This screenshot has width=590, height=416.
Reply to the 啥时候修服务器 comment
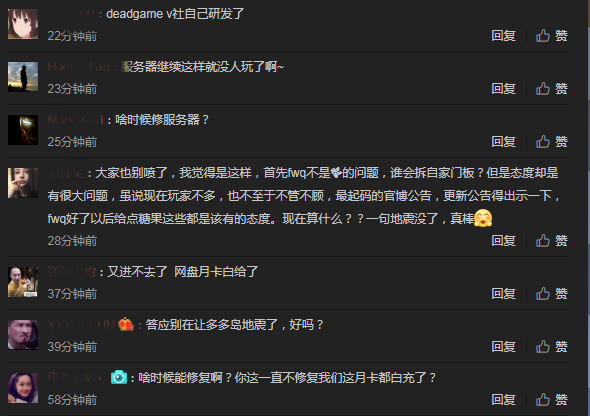pos(503,142)
